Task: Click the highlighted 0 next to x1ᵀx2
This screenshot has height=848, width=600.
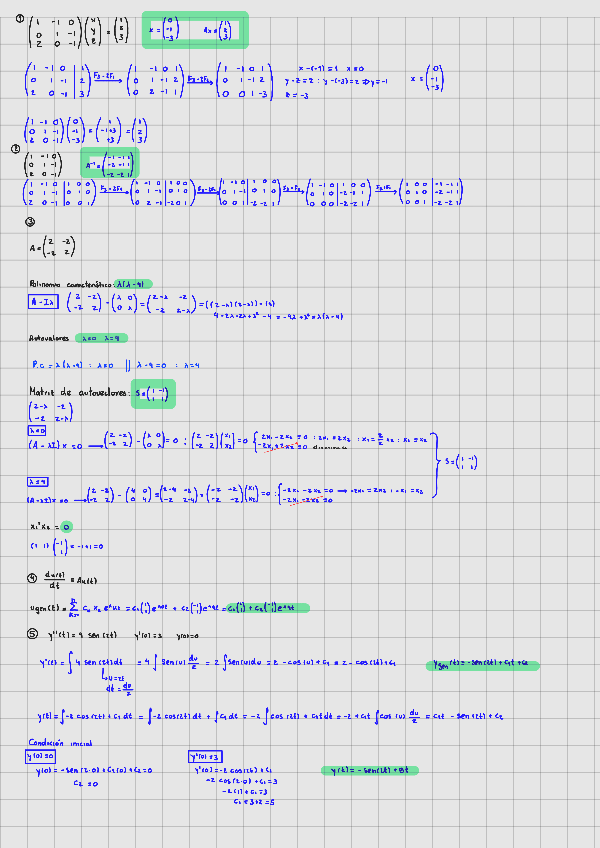Action: coord(66,527)
